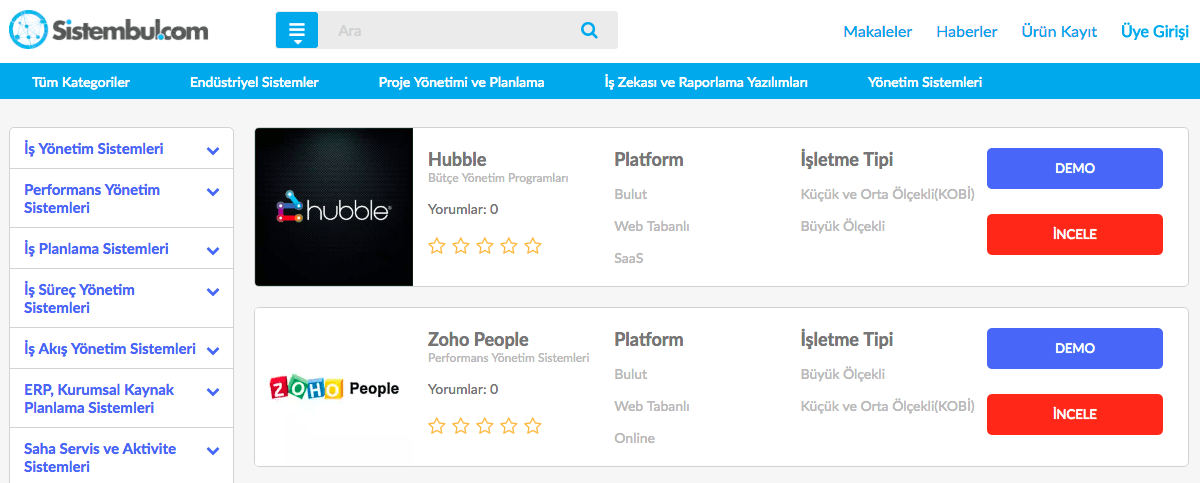Expand İş Akış Yönetim Sistemleri chevron

213,350
